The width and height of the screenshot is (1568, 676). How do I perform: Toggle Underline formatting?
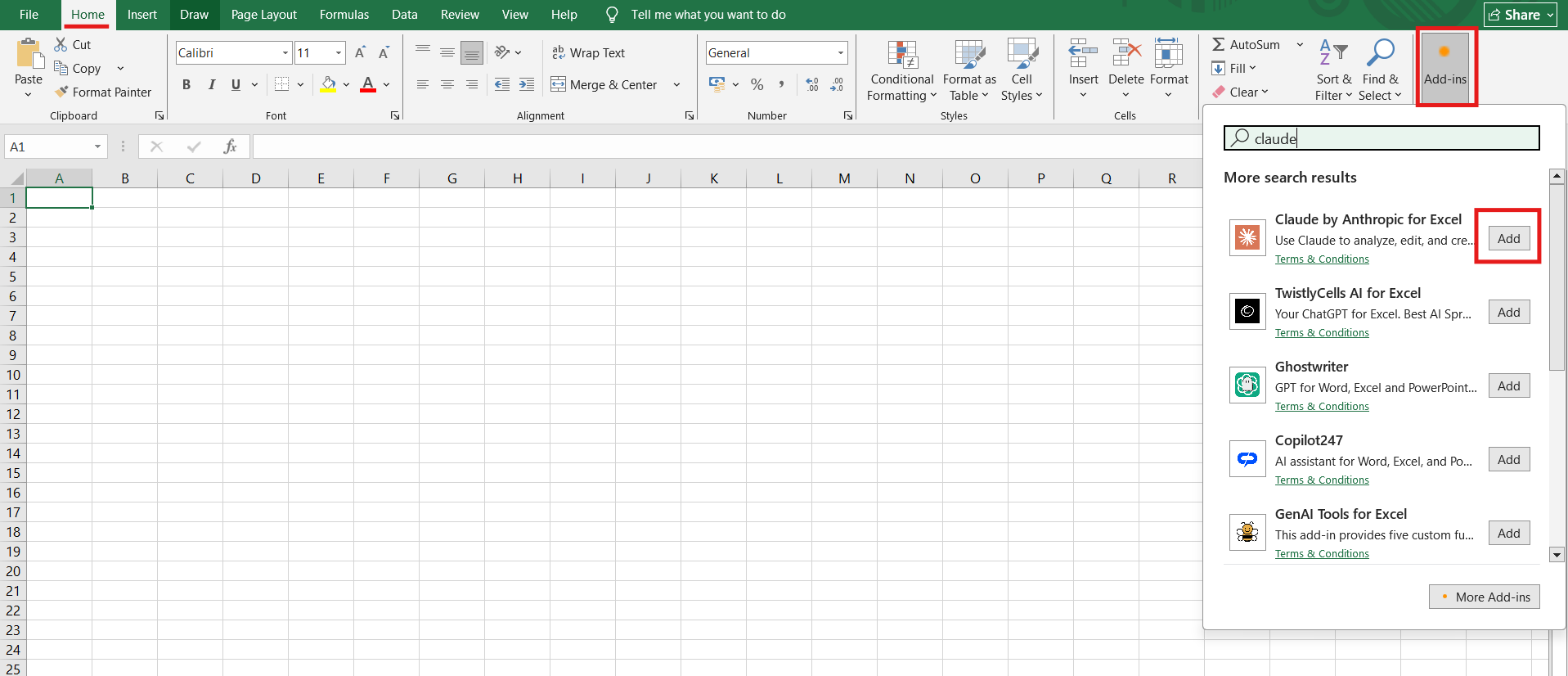236,84
